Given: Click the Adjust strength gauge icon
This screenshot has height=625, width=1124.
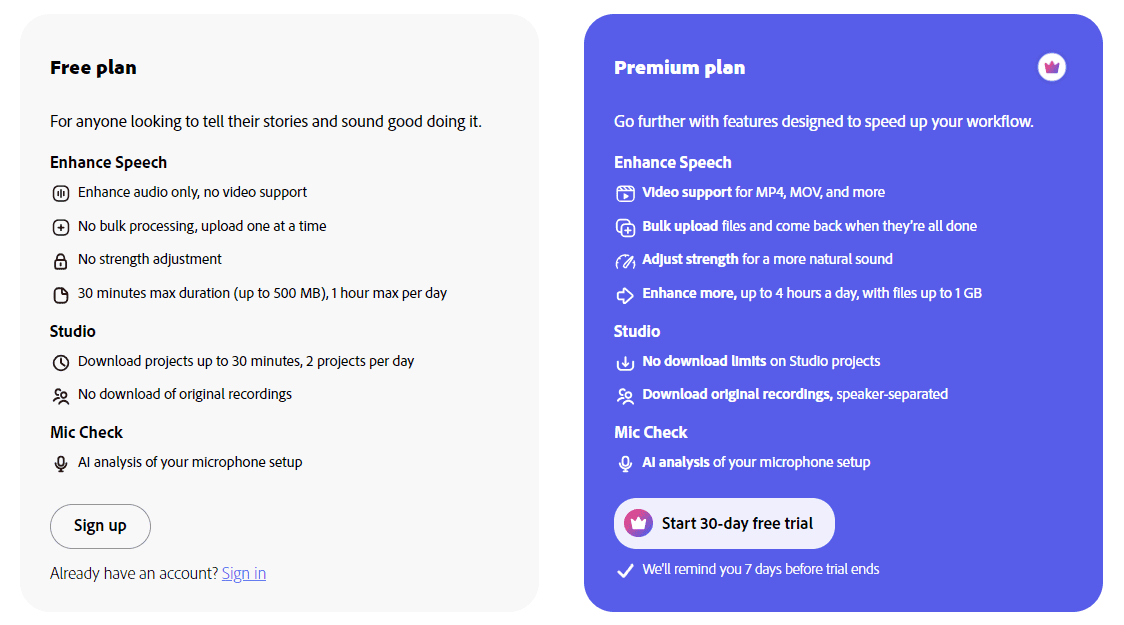Looking at the screenshot, I should (x=625, y=261).
